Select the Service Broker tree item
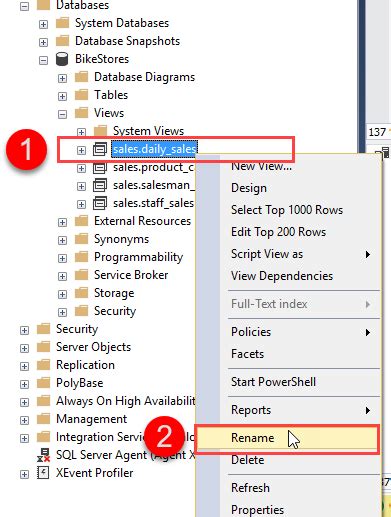This screenshot has width=391, height=517. (131, 275)
